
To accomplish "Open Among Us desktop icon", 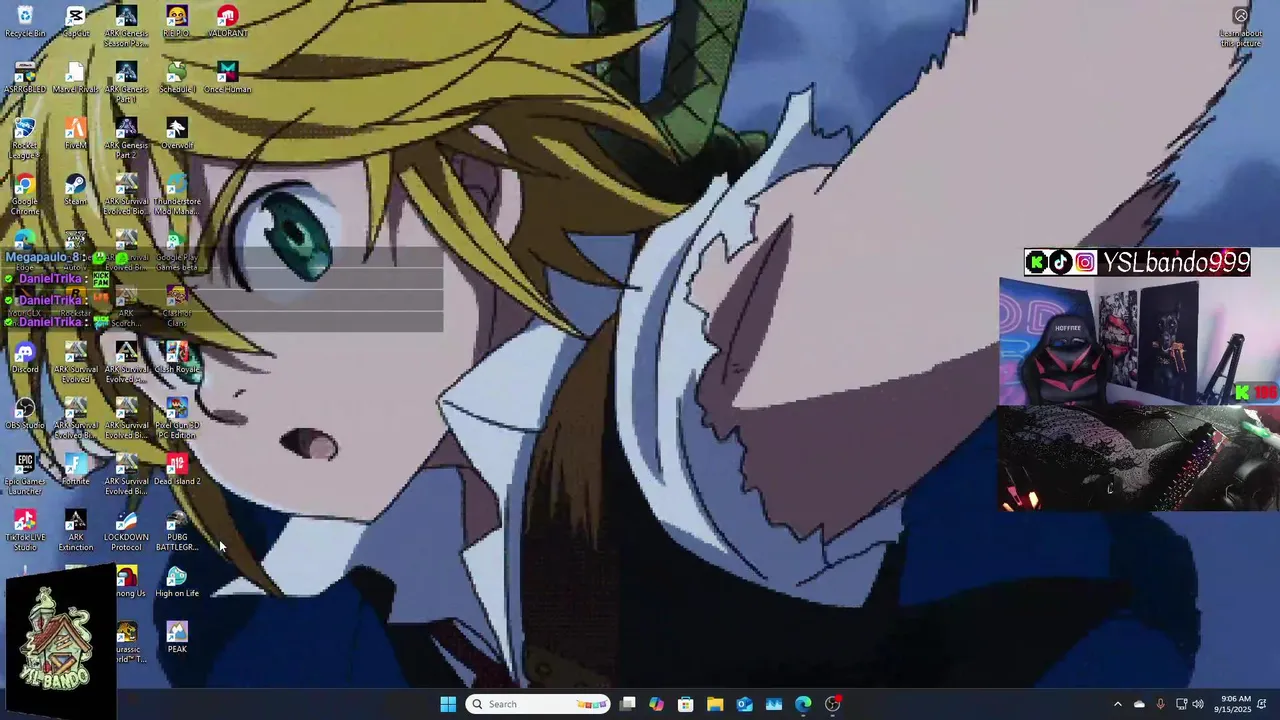I will pos(127,581).
